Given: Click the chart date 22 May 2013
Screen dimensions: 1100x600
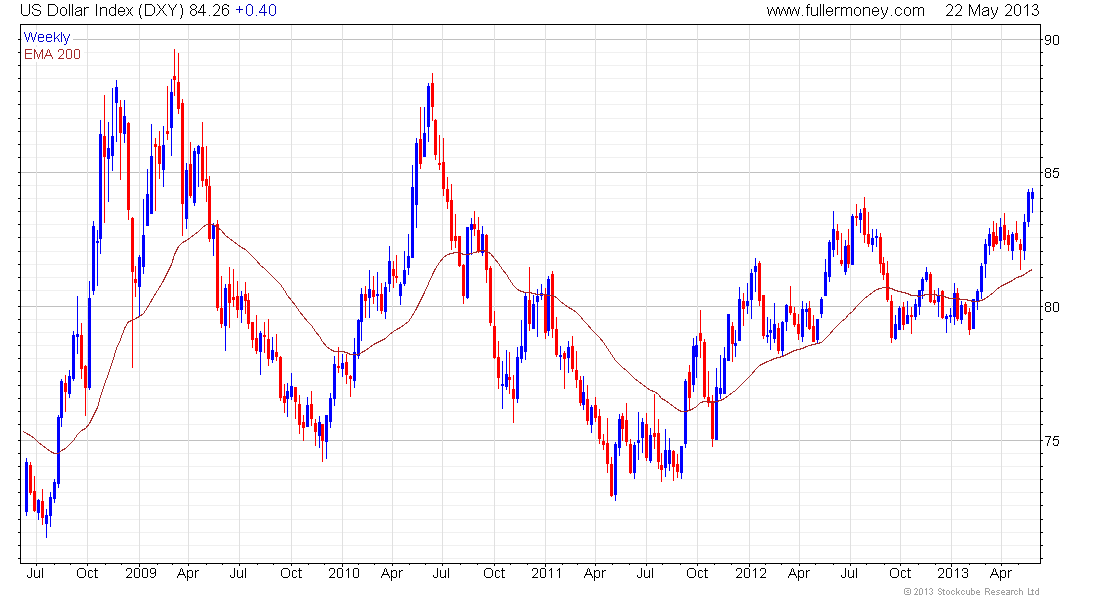Looking at the screenshot, I should pos(992,11).
